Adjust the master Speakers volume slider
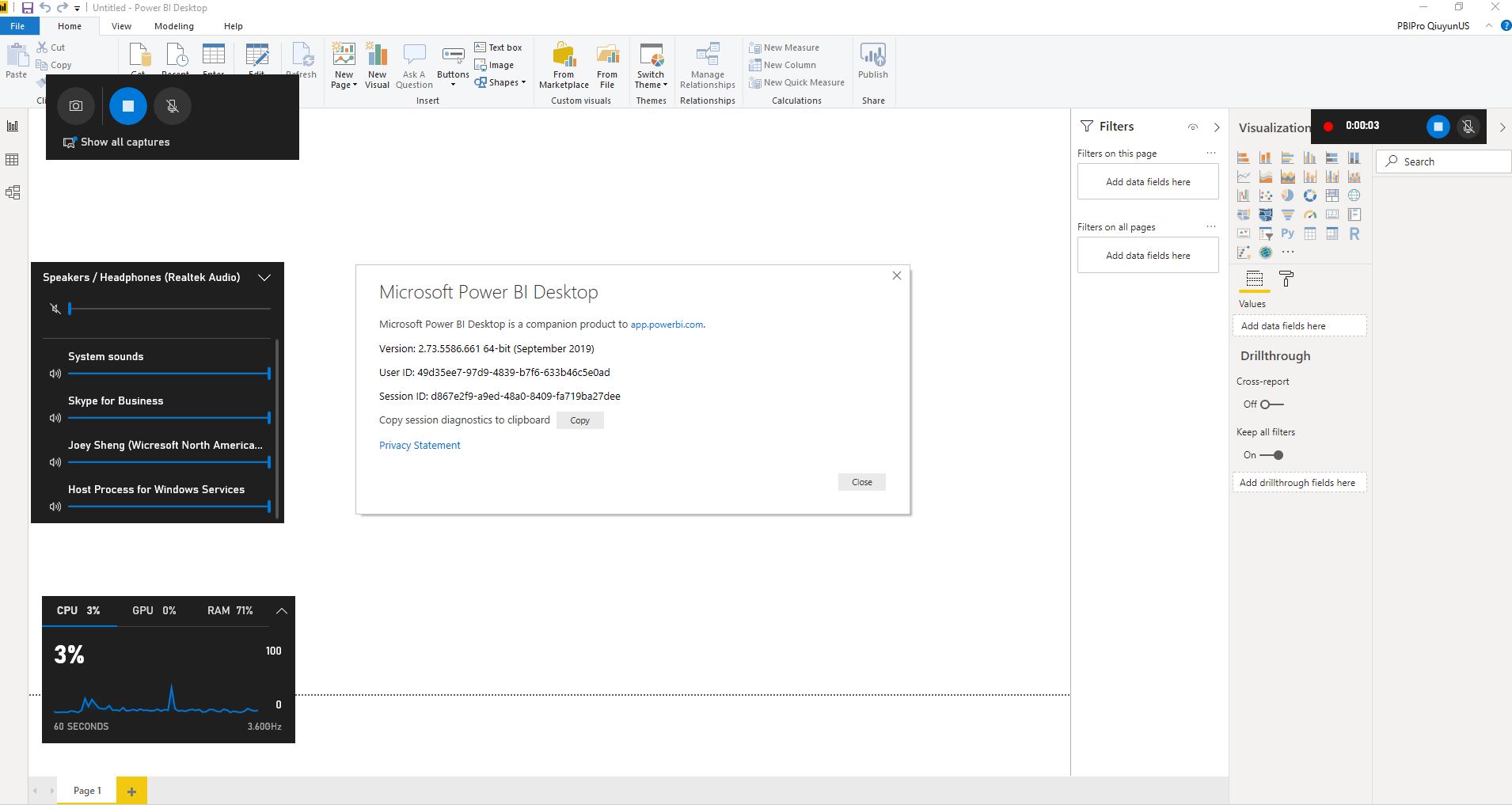 (x=169, y=309)
